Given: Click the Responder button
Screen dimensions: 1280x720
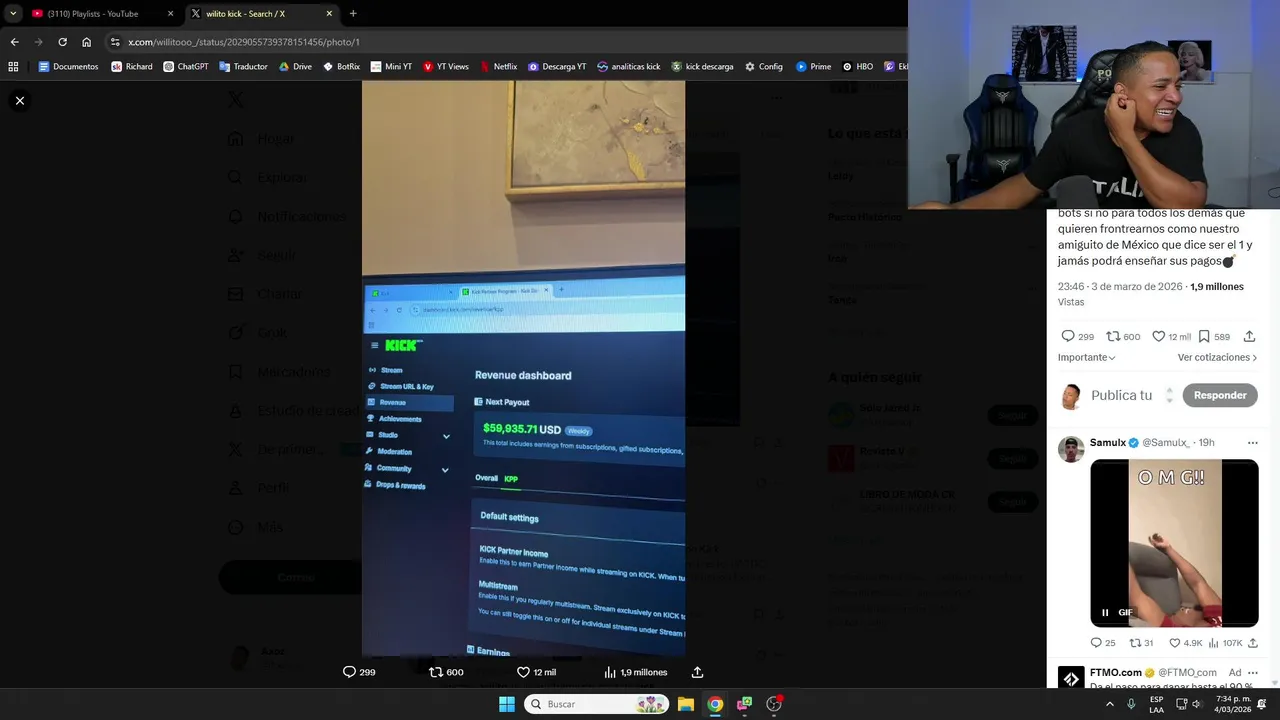Looking at the screenshot, I should click(x=1220, y=395).
